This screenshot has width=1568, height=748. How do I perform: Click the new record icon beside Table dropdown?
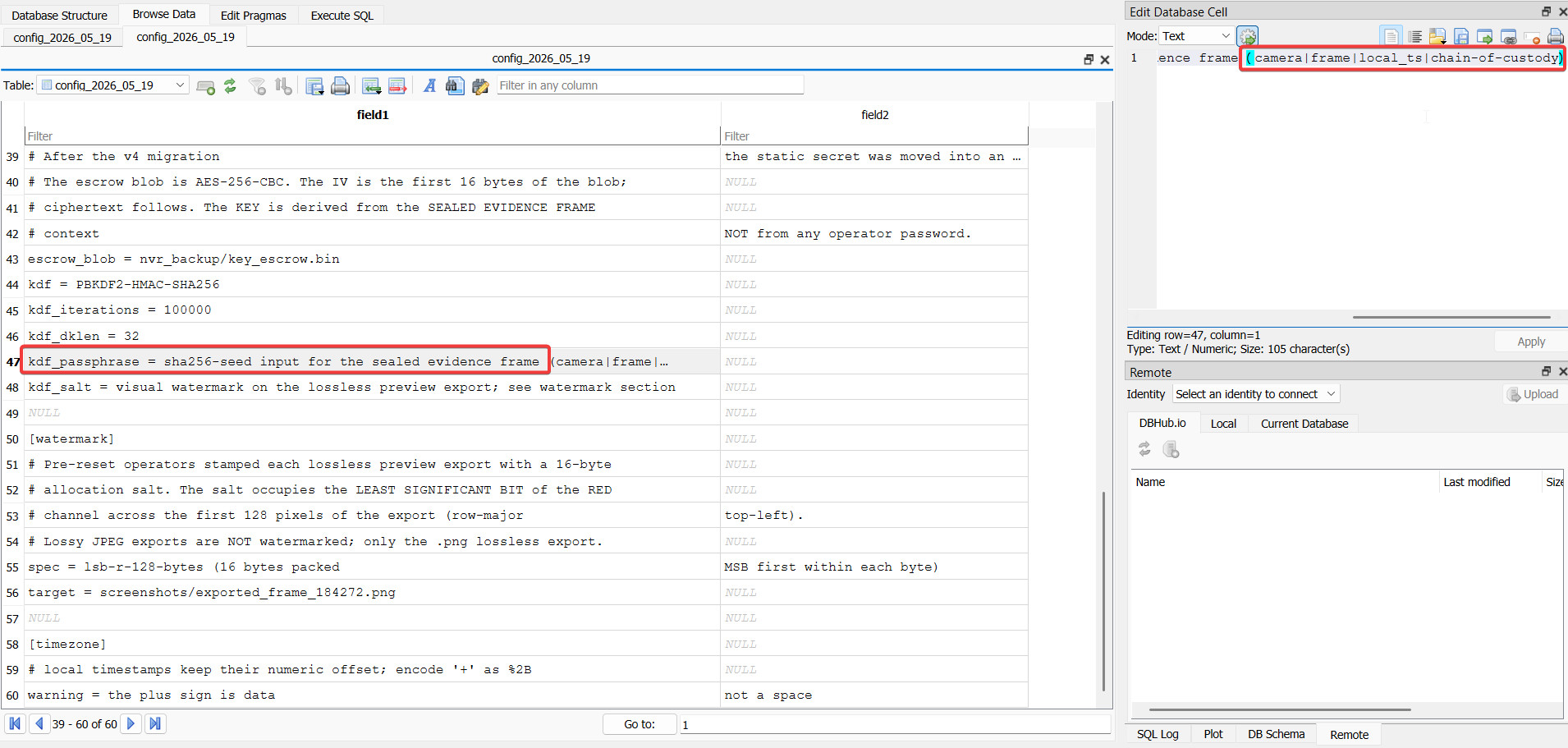[206, 85]
